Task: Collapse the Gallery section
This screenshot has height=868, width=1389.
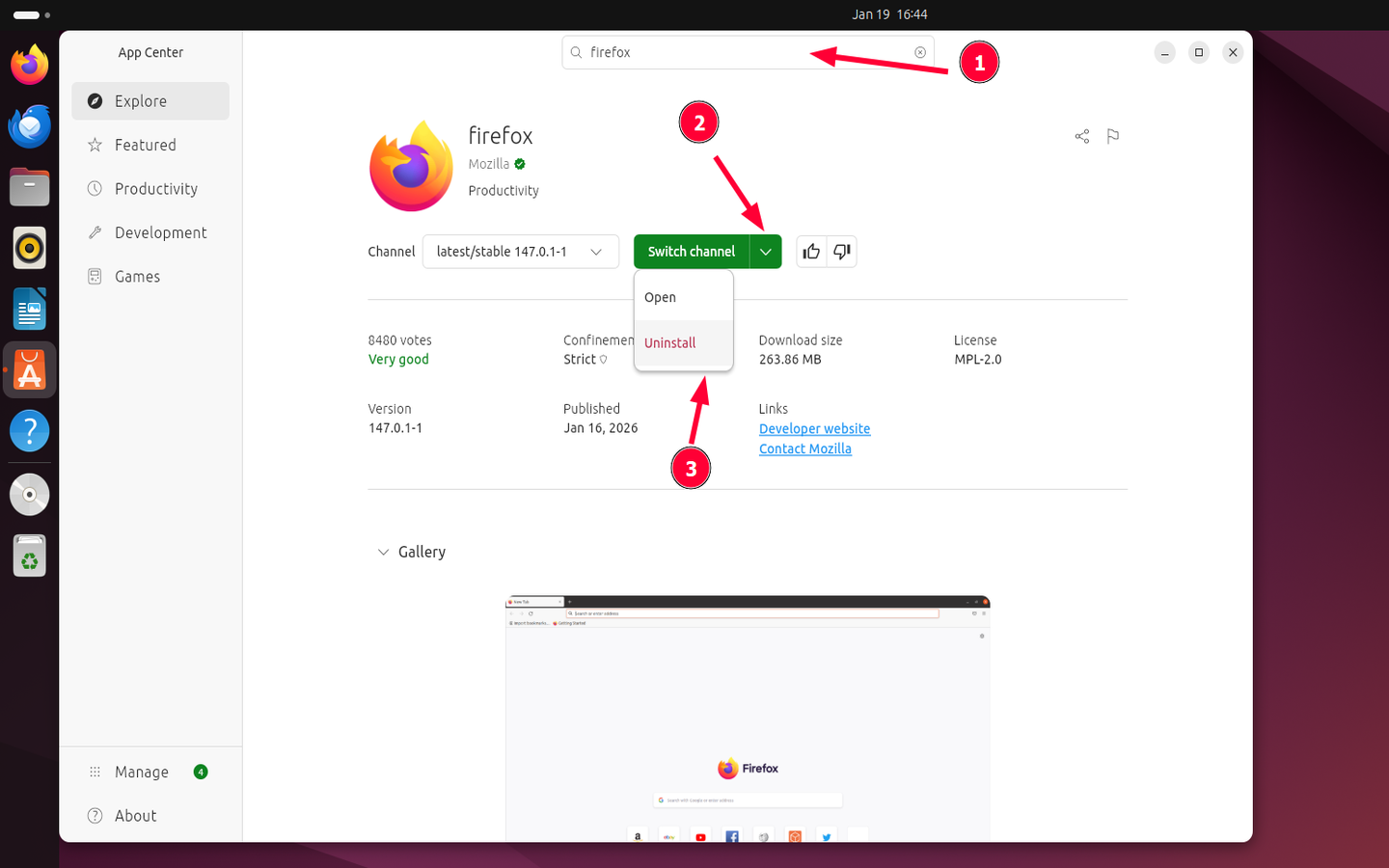Action: pyautogui.click(x=384, y=551)
